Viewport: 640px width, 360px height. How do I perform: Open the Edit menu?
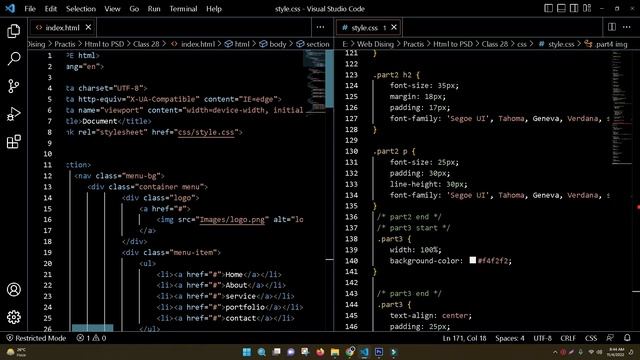coord(51,9)
